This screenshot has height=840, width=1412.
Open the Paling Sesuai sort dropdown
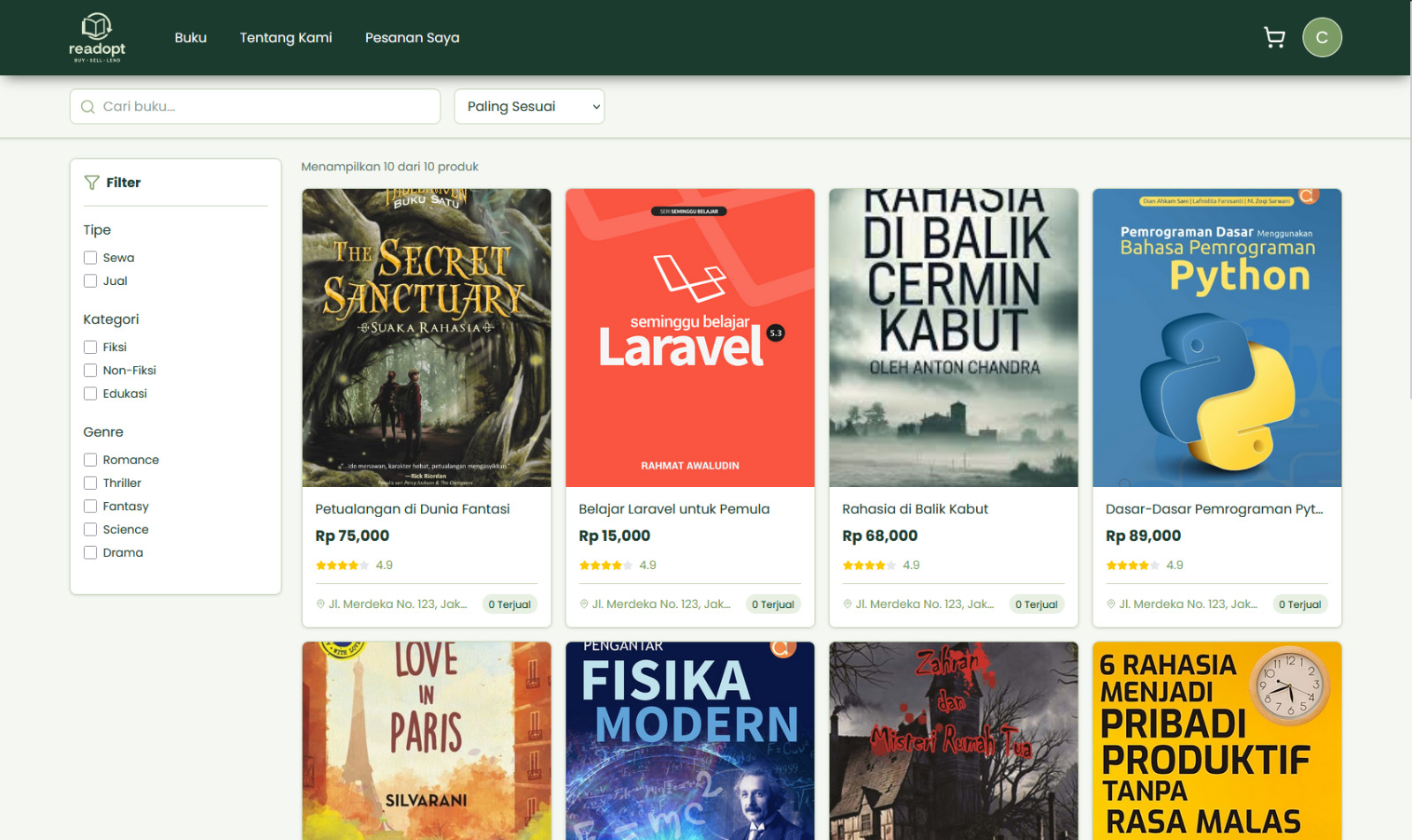coord(529,107)
